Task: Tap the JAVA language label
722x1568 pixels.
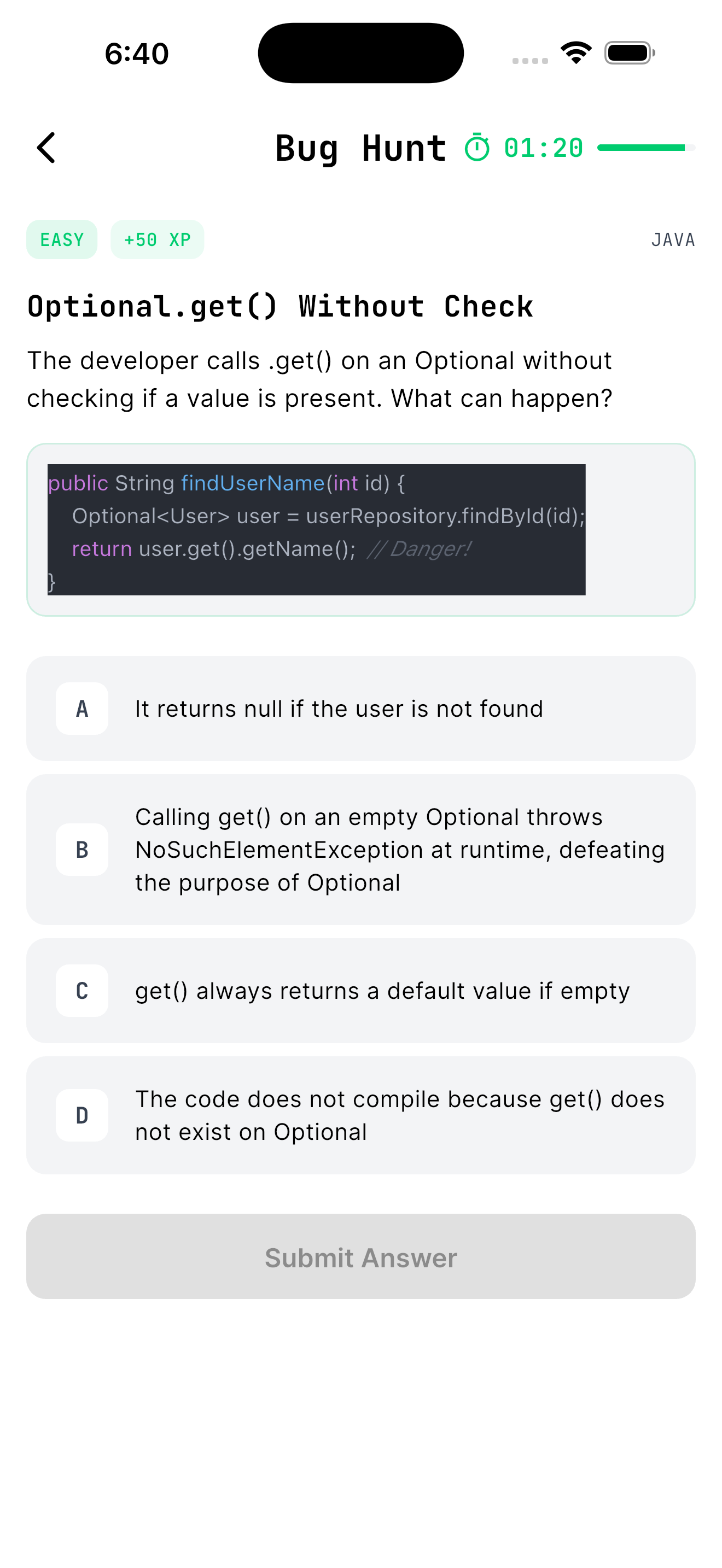Action: tap(673, 240)
